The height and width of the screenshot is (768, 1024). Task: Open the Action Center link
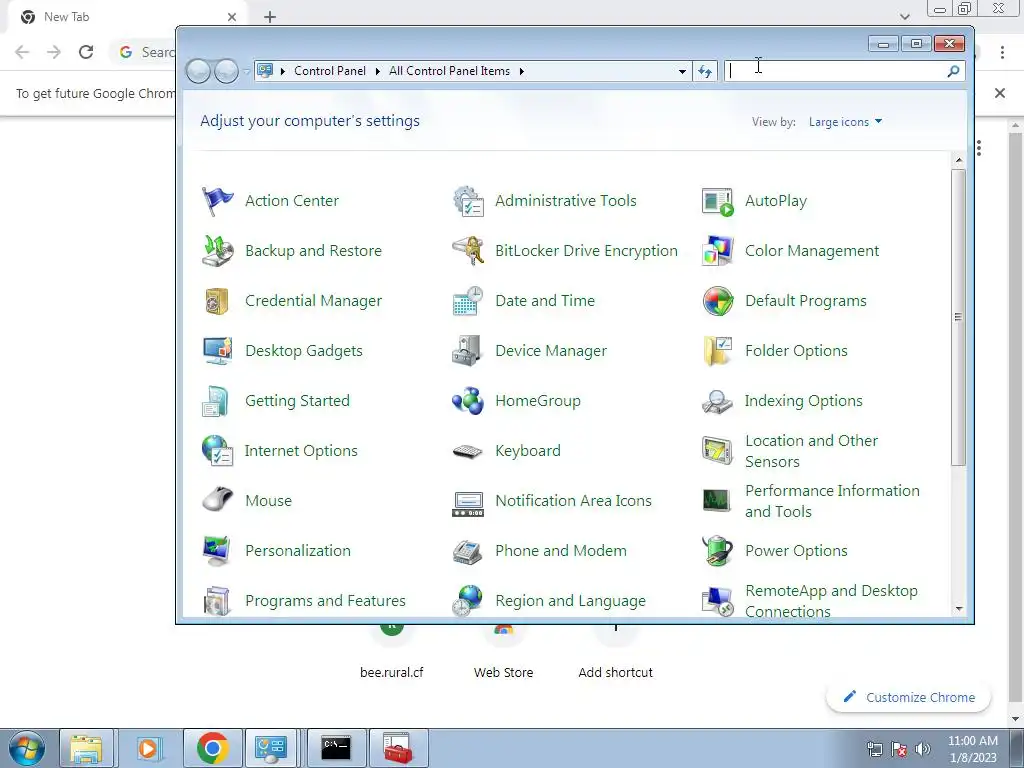(x=292, y=201)
